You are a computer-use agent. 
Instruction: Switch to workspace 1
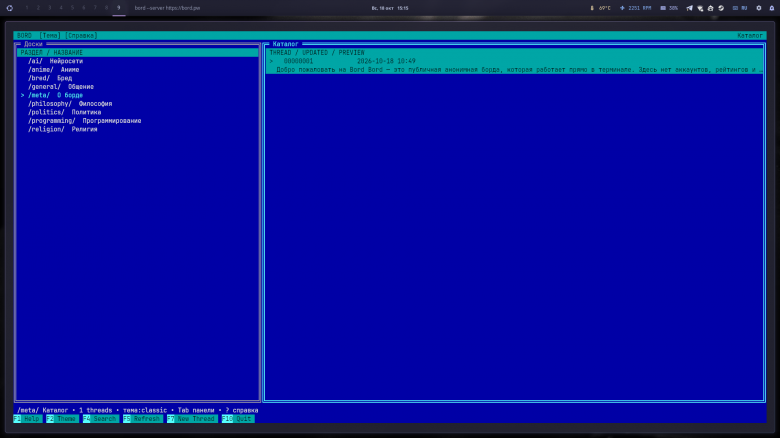click(x=27, y=8)
